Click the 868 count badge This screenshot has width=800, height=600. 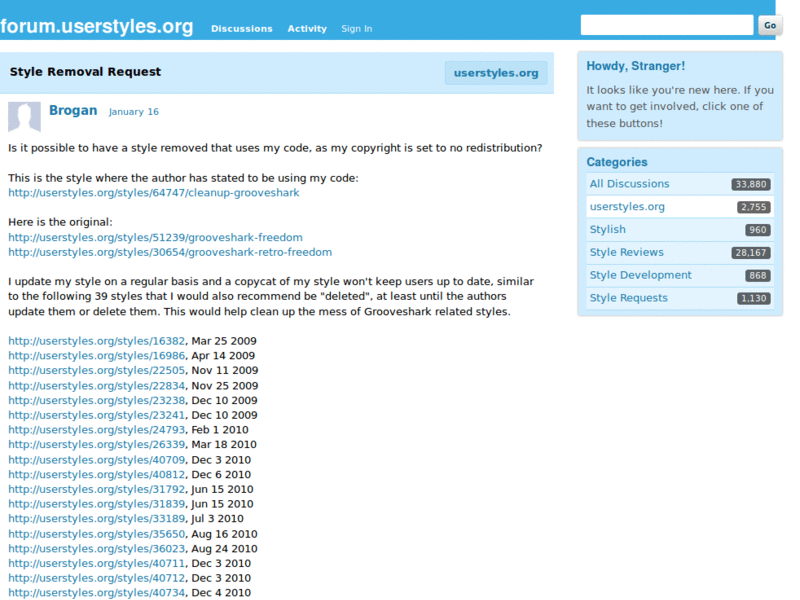[758, 276]
